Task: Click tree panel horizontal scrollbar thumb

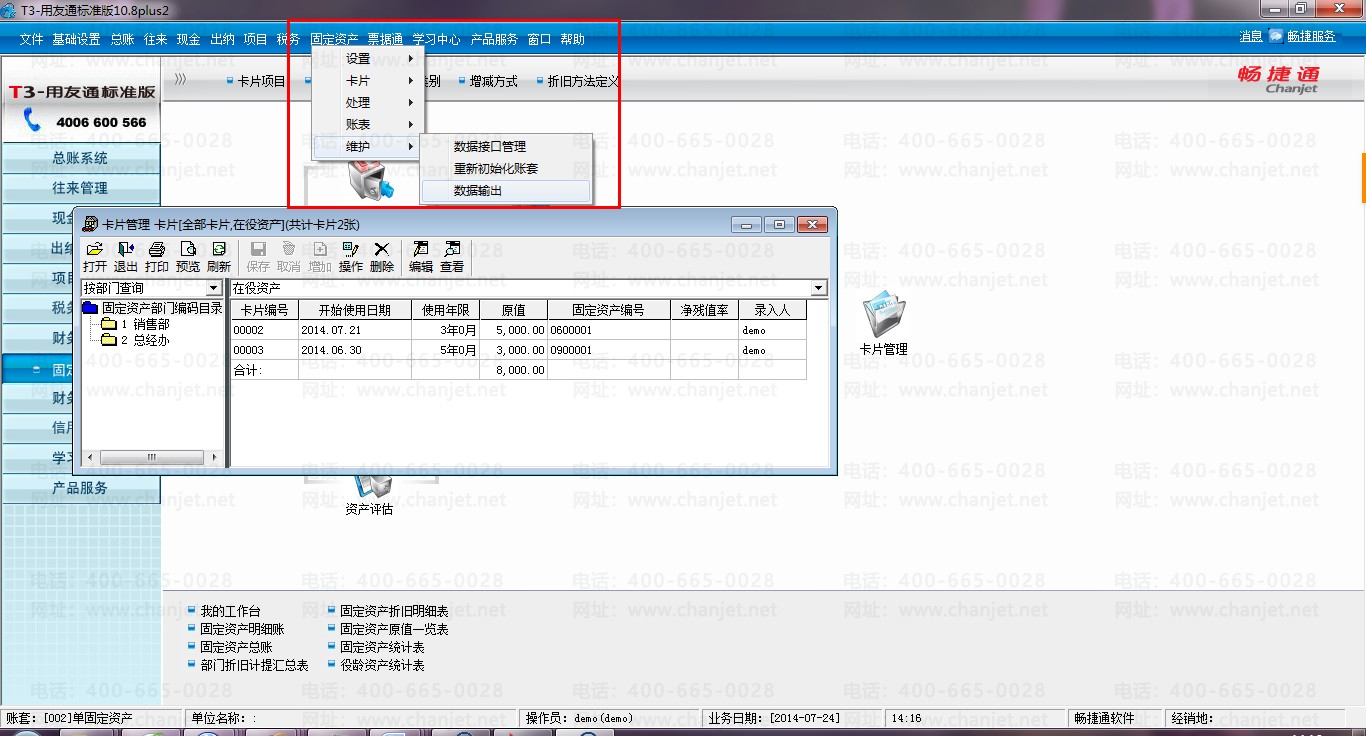Action: tap(152, 457)
